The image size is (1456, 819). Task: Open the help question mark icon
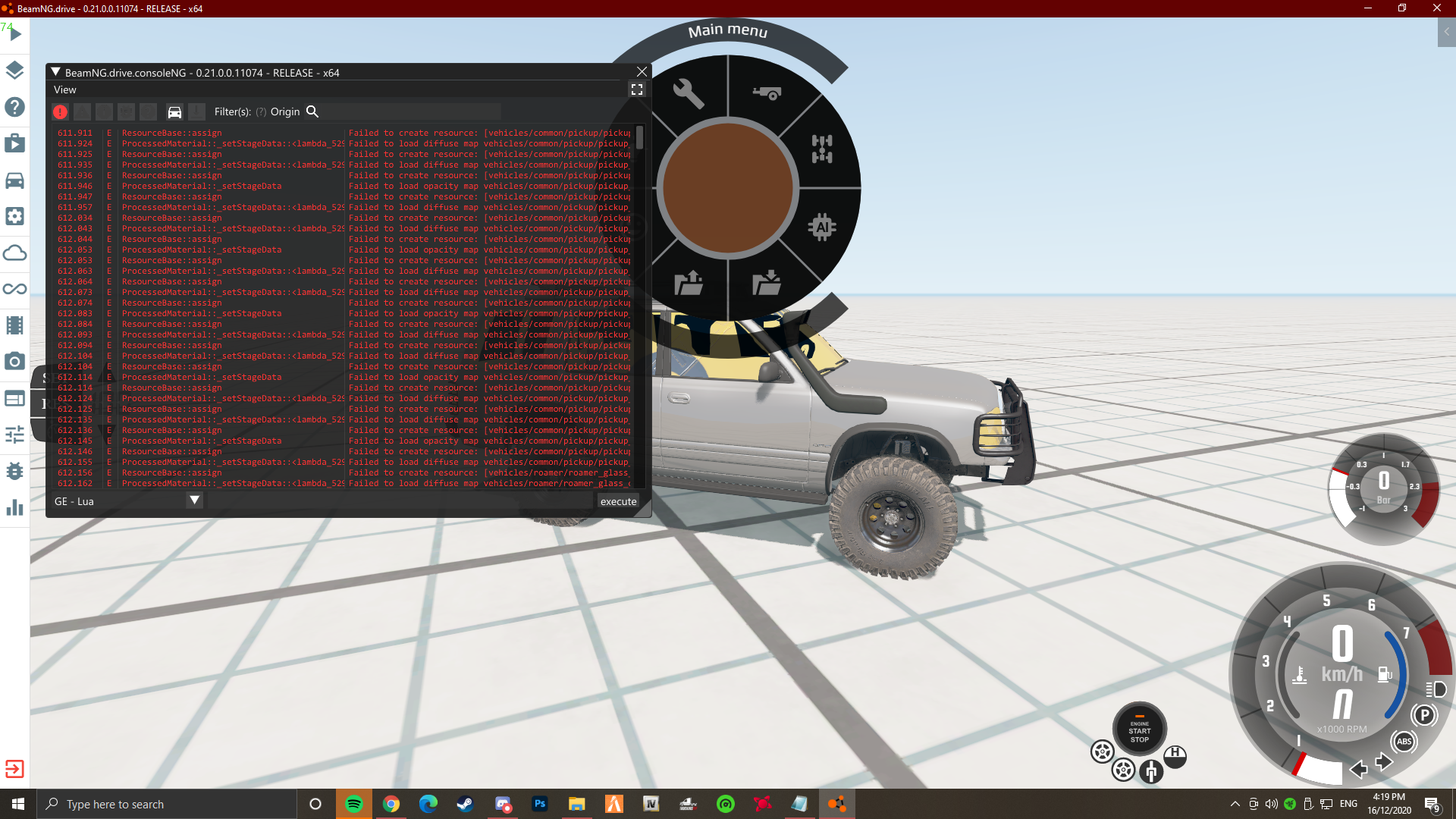coord(15,107)
